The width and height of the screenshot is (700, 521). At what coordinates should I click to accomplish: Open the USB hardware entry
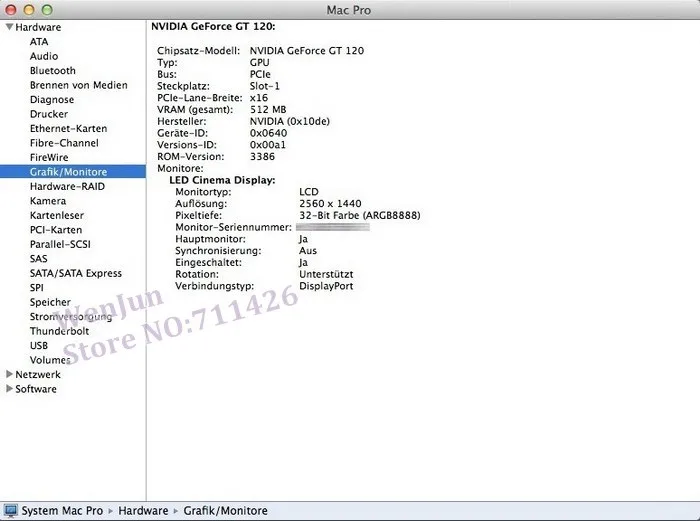pos(39,346)
